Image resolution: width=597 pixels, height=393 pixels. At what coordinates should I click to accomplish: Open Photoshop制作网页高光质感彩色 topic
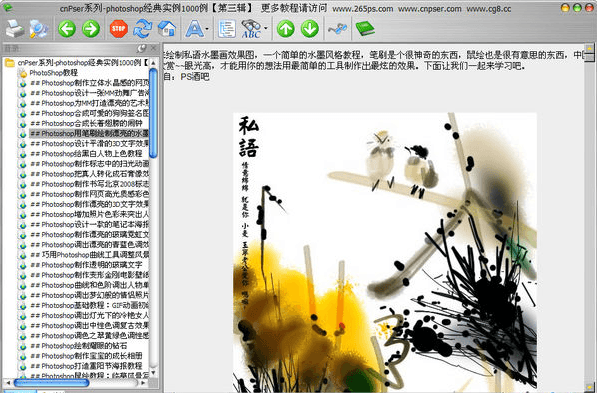coord(89,194)
